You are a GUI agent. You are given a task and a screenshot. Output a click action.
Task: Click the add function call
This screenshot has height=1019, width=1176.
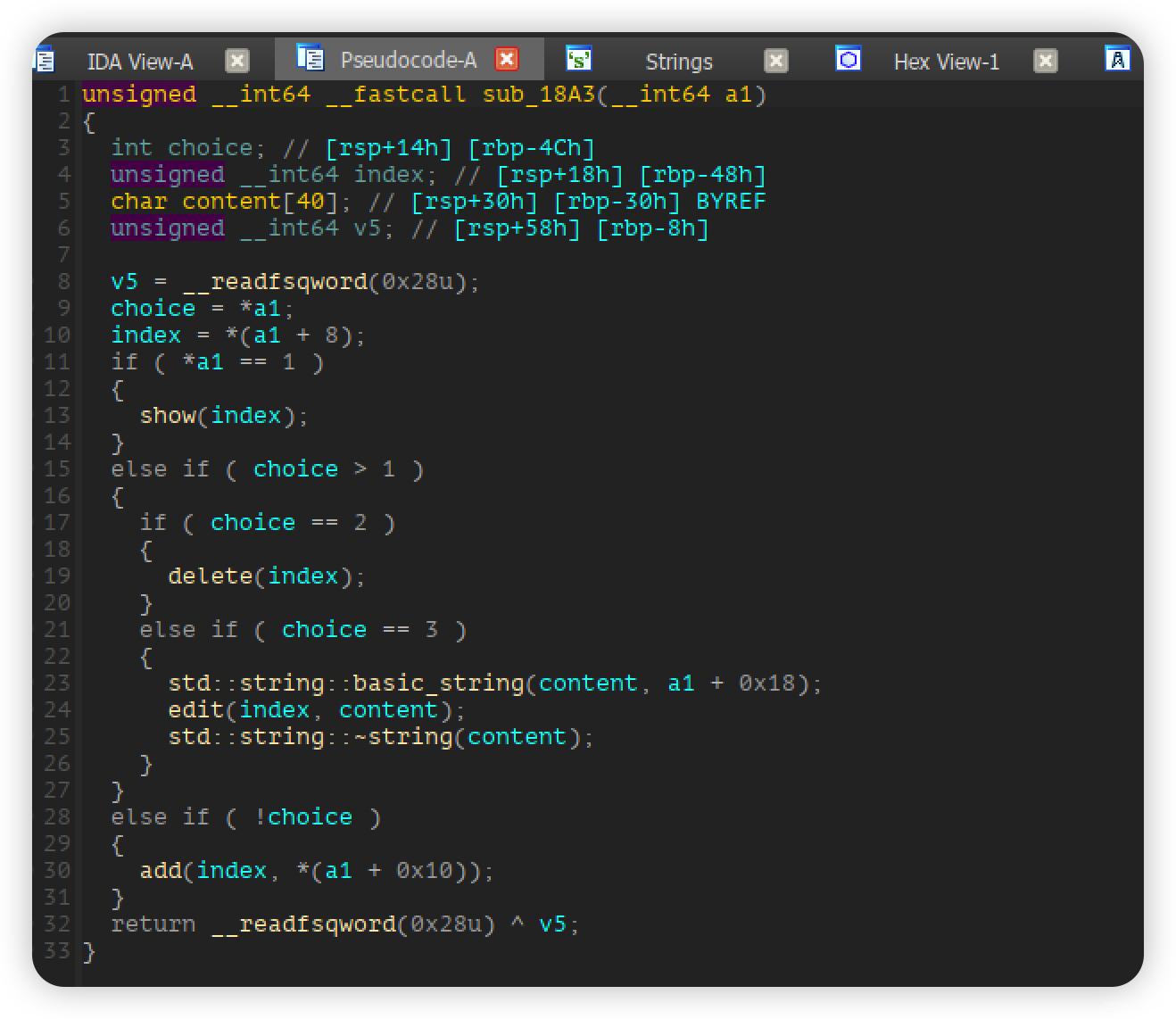pyautogui.click(x=161, y=871)
